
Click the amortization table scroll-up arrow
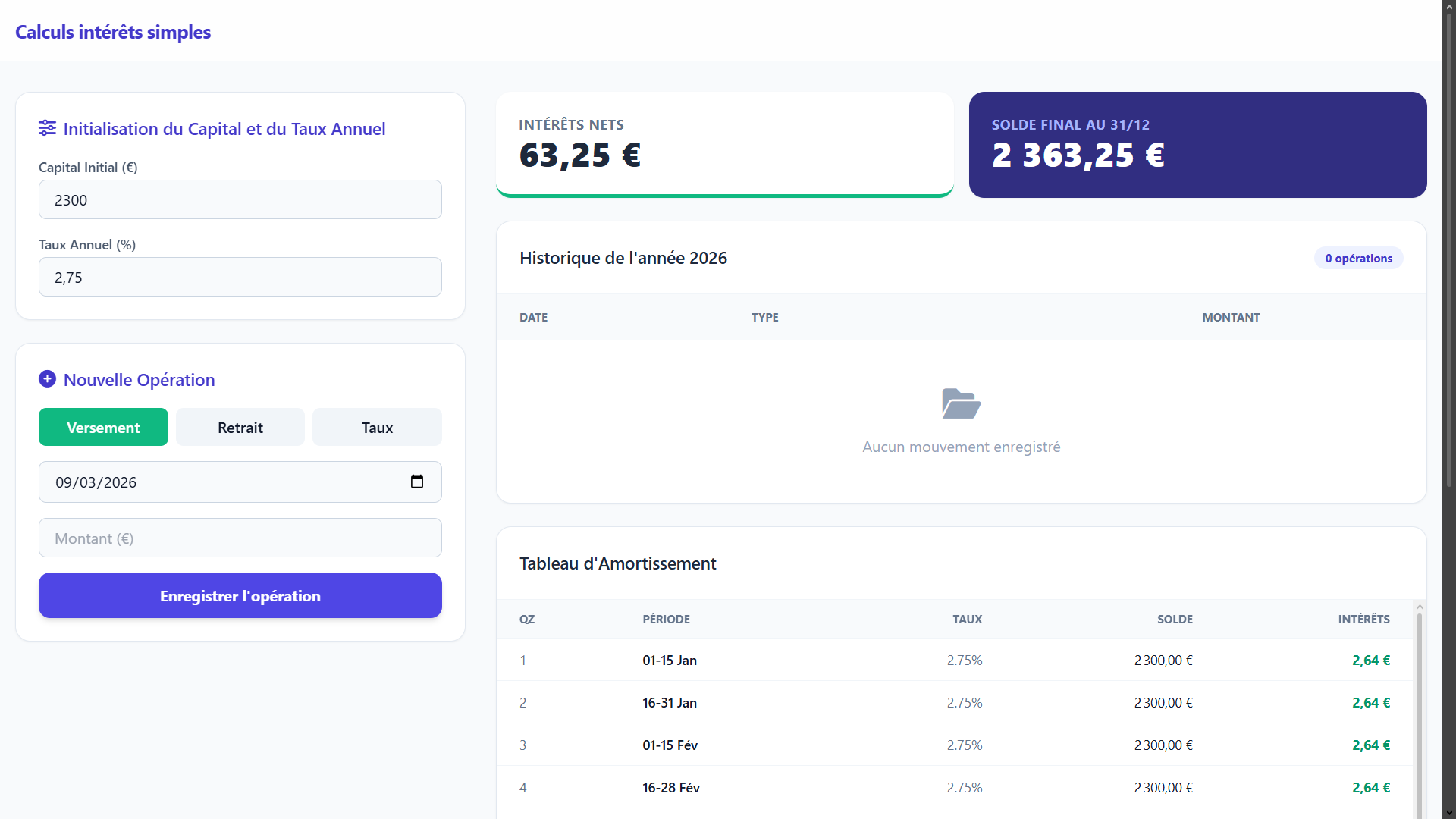(x=1420, y=607)
